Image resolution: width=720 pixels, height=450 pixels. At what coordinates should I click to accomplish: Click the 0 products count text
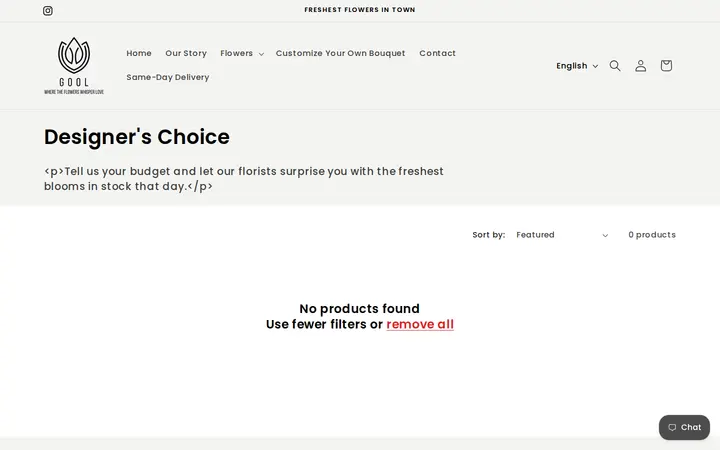coord(652,235)
